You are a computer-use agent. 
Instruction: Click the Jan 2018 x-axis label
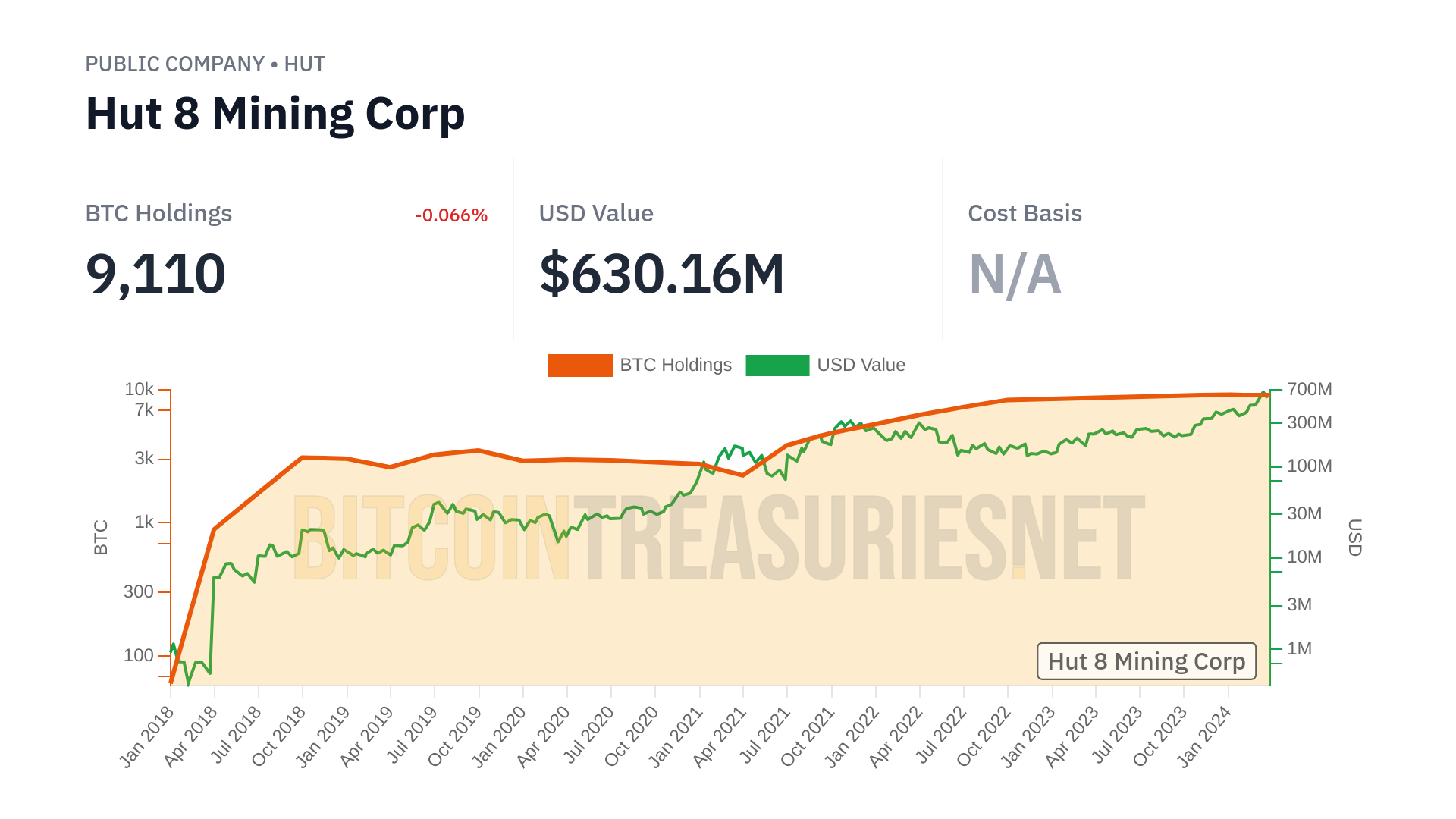coord(148,736)
